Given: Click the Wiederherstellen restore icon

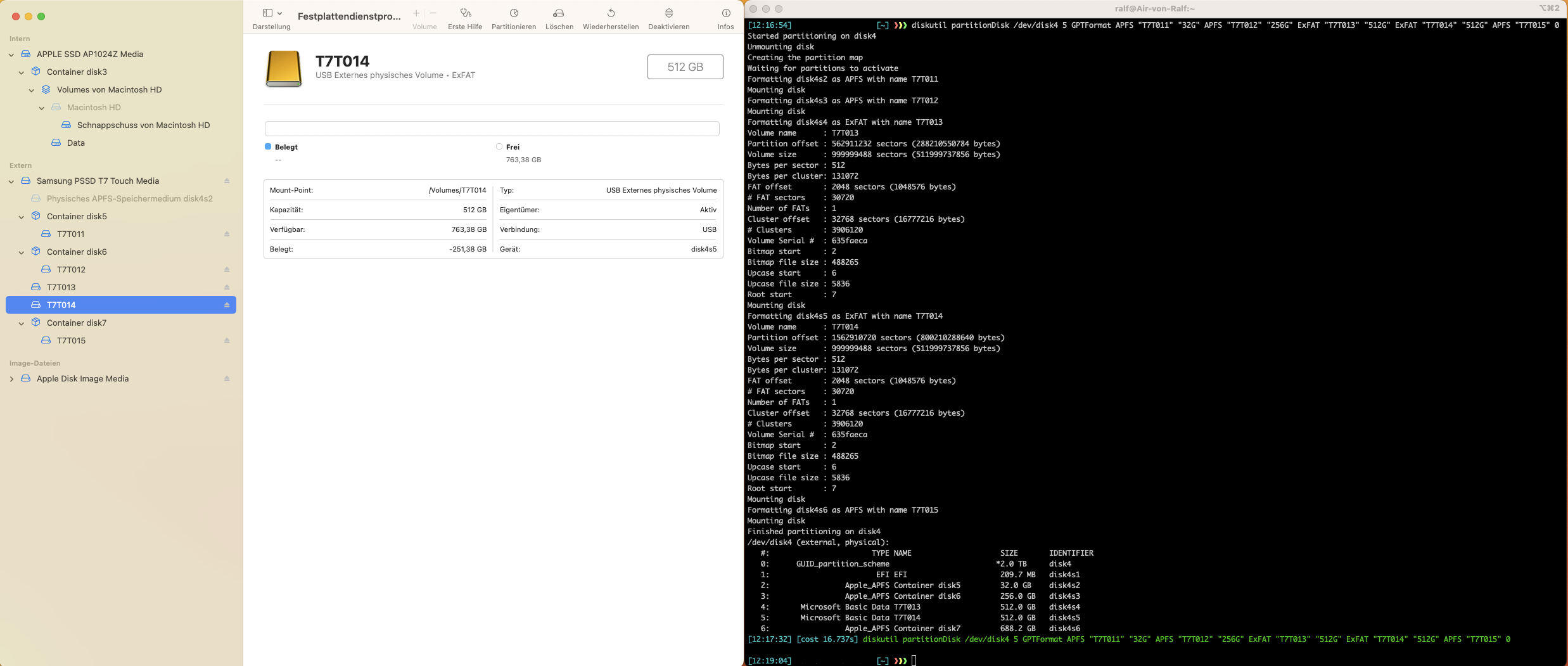Looking at the screenshot, I should point(610,13).
